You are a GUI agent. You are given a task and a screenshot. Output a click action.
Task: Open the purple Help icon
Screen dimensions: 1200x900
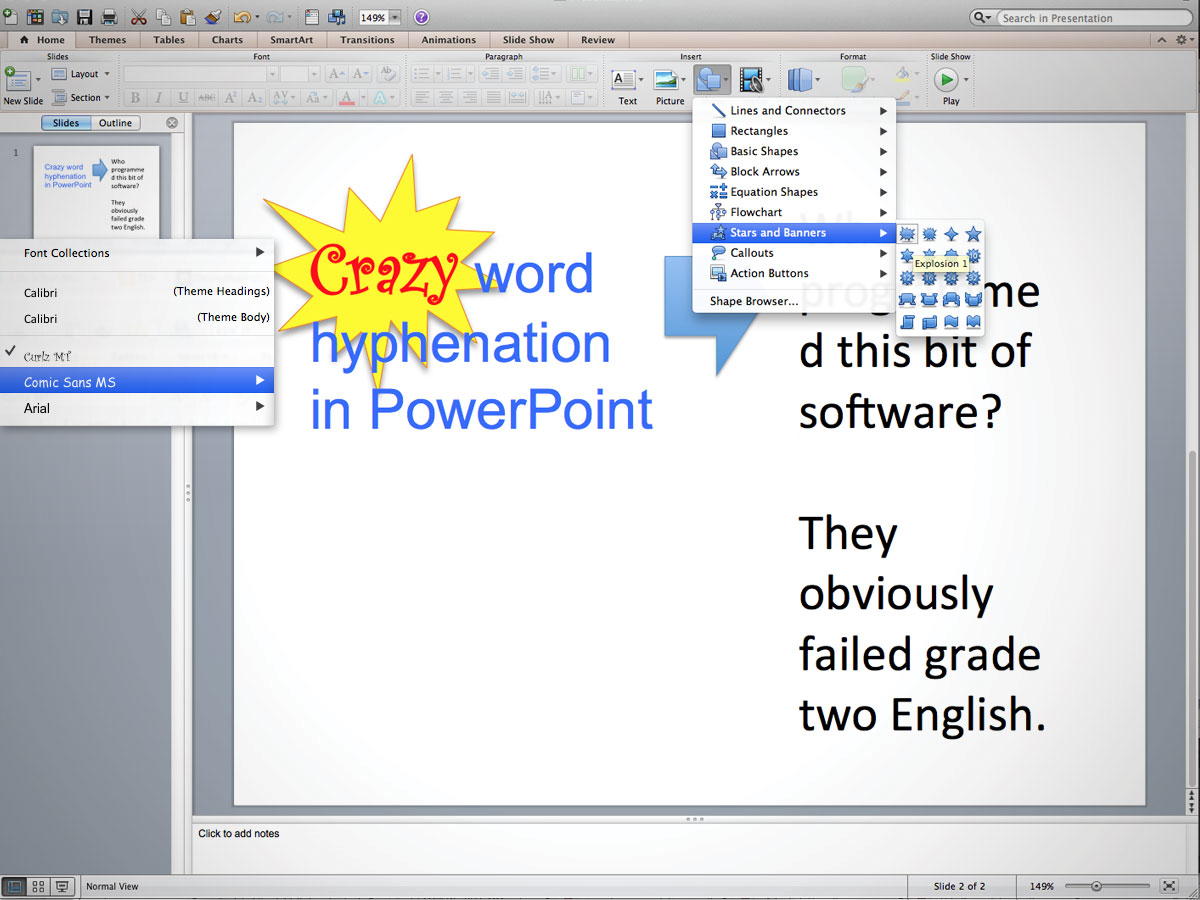421,17
